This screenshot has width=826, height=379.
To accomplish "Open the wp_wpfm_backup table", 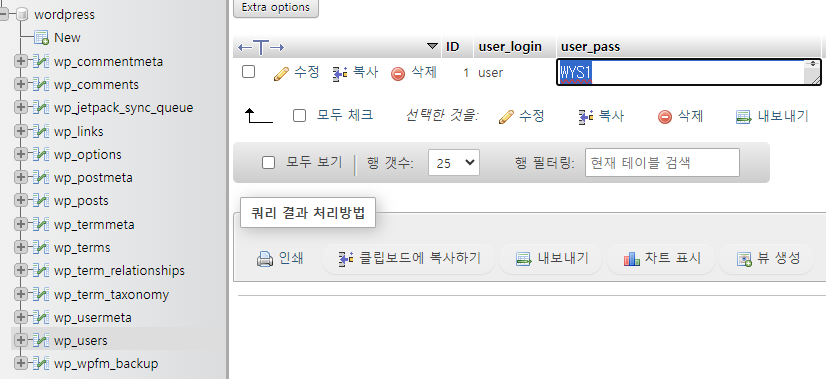I will tap(106, 363).
